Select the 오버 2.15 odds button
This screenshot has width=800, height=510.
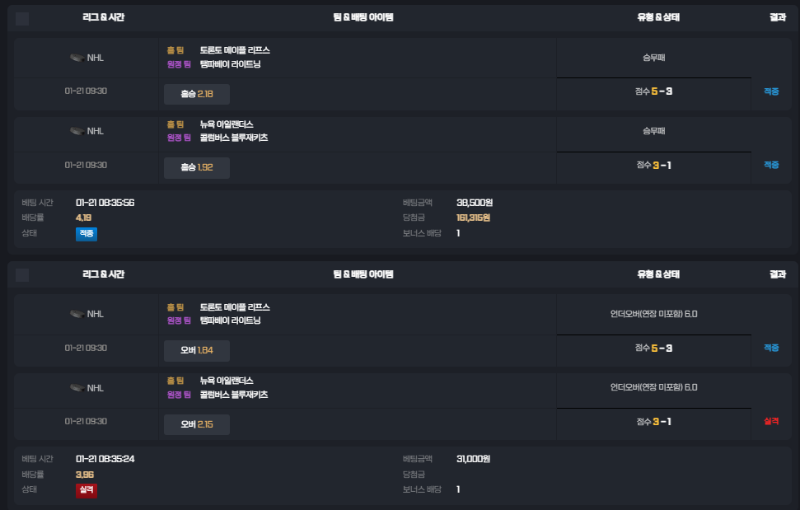click(197, 424)
